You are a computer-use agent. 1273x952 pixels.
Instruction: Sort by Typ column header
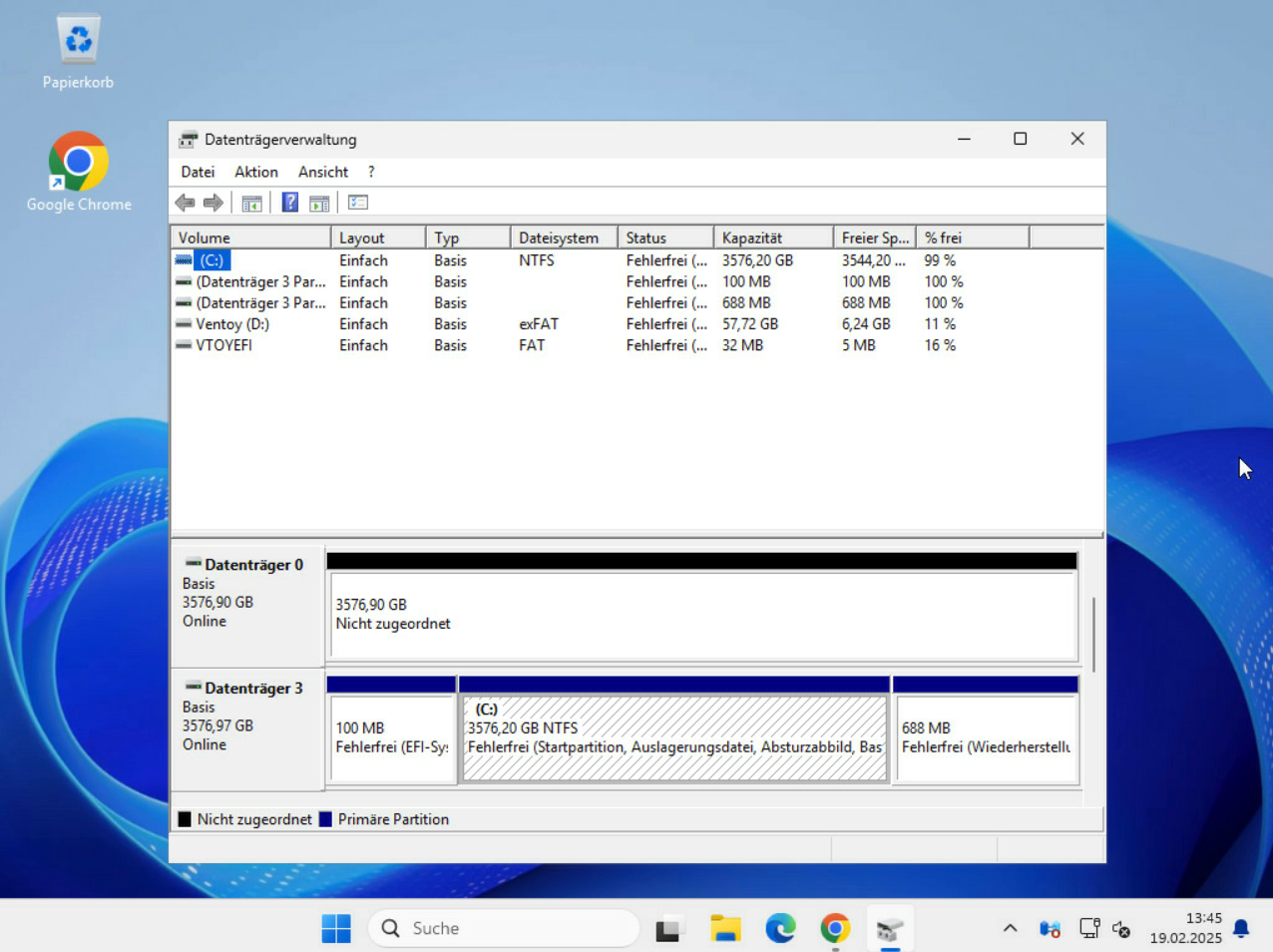pos(468,238)
